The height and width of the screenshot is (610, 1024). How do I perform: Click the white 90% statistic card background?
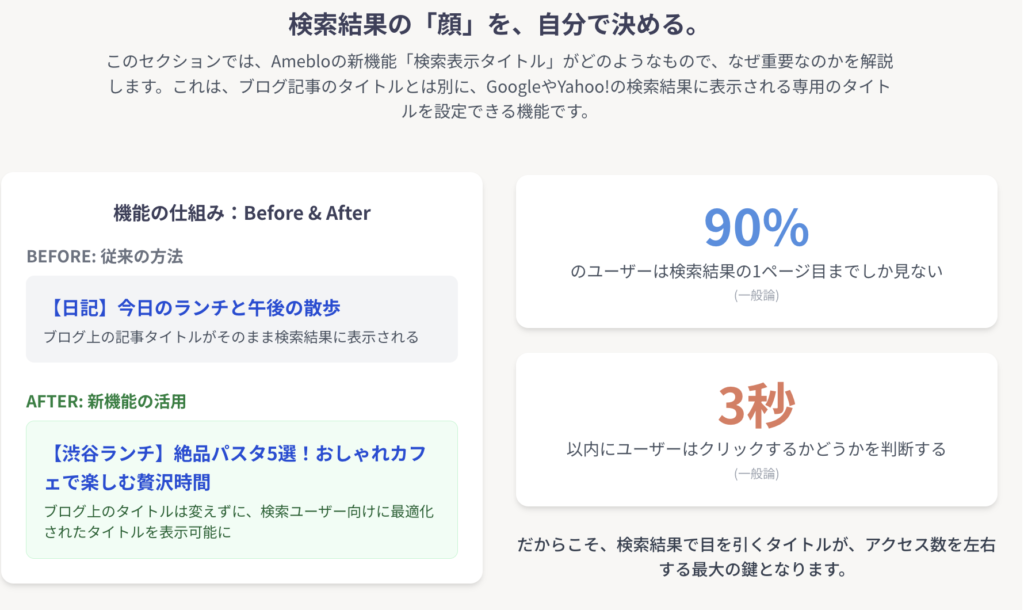(756, 251)
